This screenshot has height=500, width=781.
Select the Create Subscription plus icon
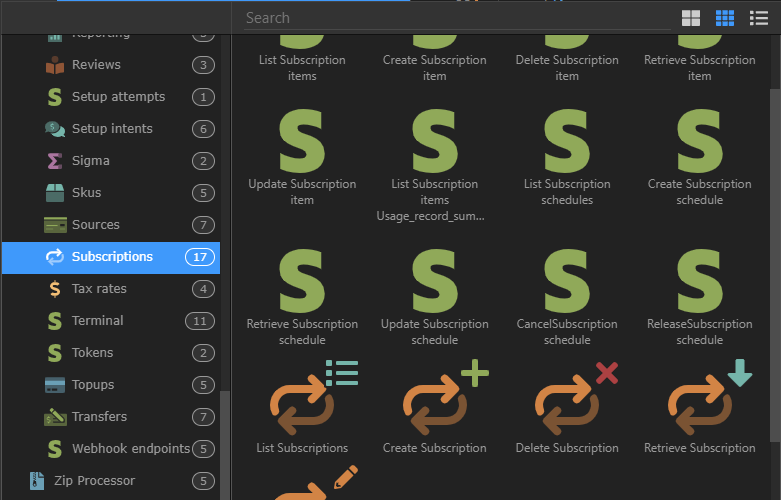click(x=446, y=397)
